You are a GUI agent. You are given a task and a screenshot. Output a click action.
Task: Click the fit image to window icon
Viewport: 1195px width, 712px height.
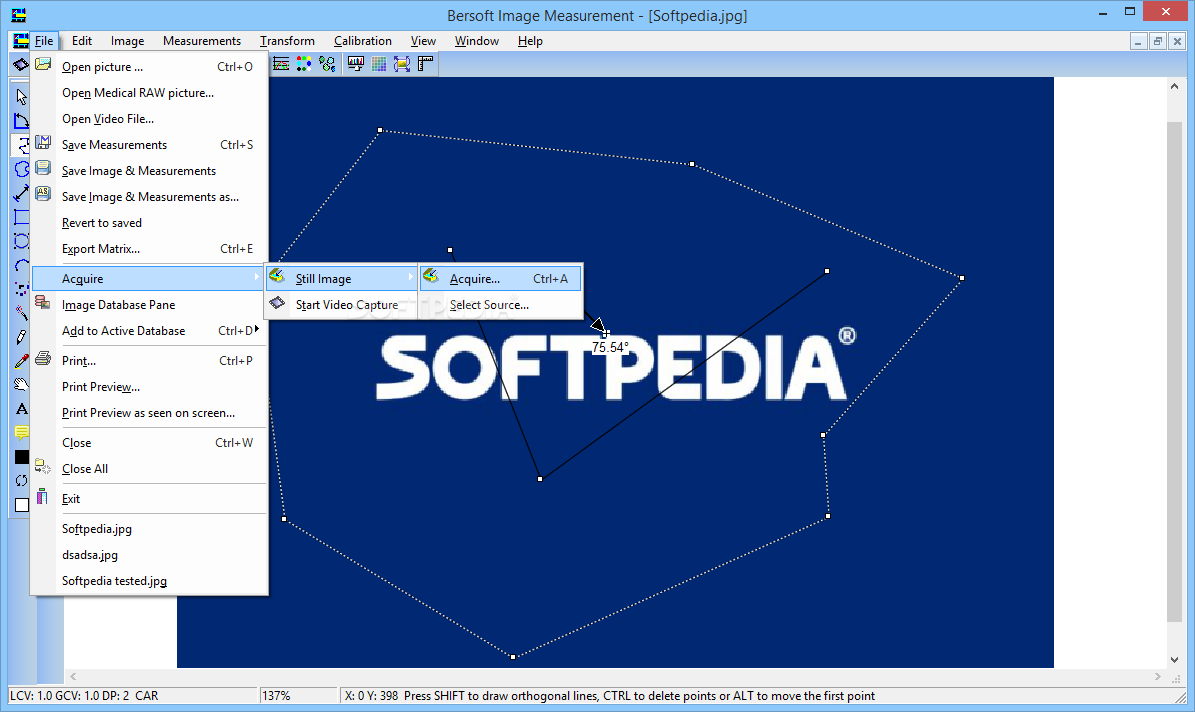[402, 64]
